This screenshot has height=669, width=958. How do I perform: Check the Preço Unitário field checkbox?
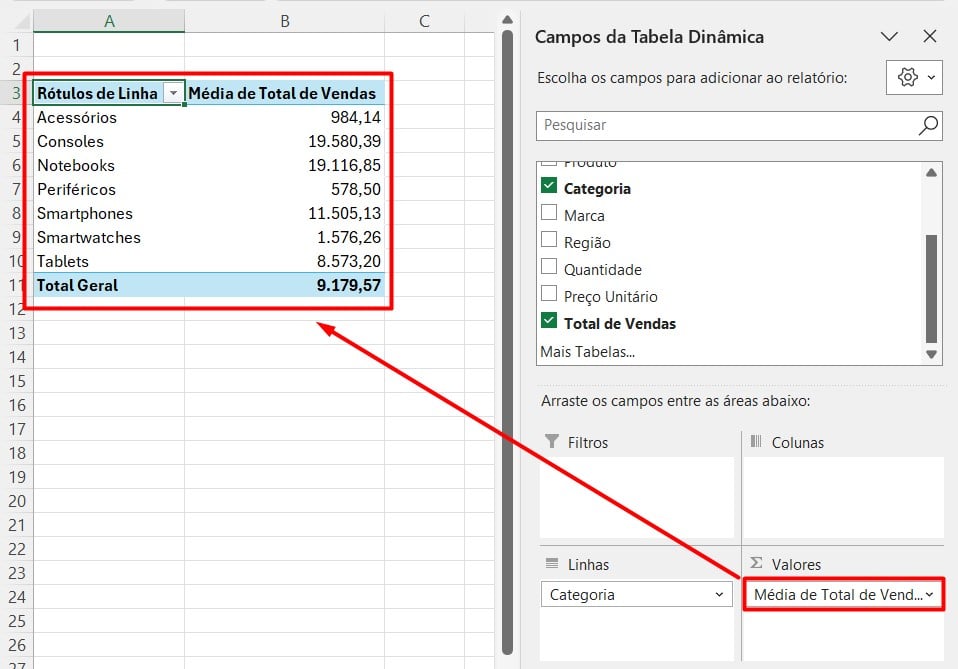point(549,293)
